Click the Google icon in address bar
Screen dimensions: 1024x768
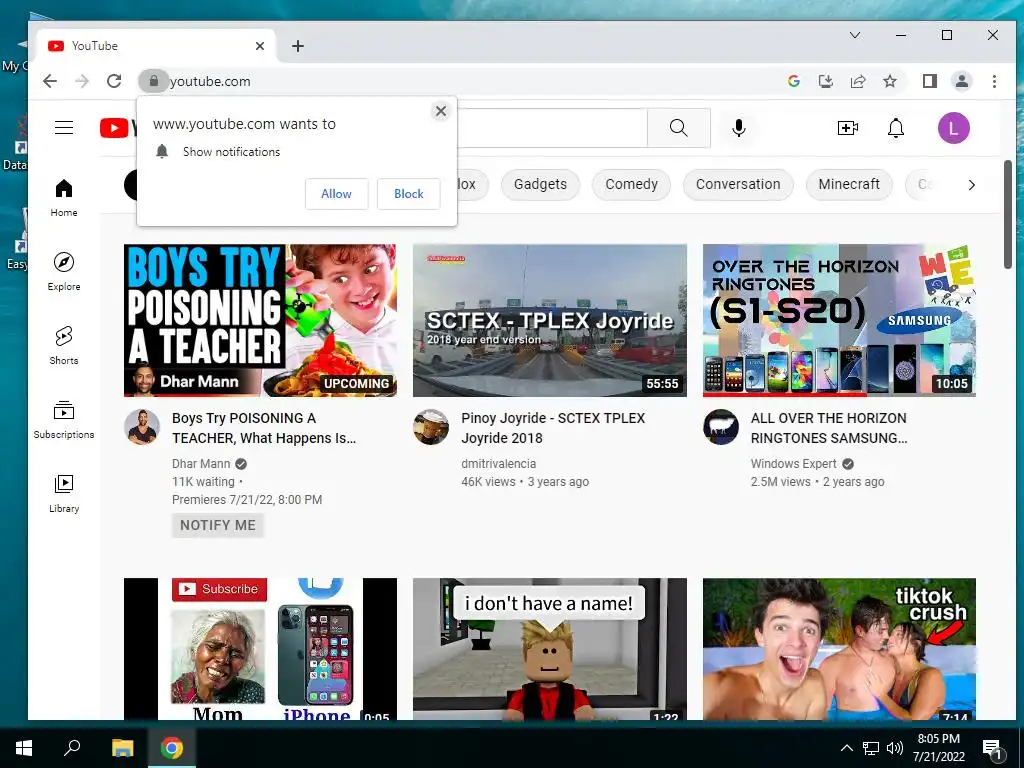pyautogui.click(x=794, y=81)
